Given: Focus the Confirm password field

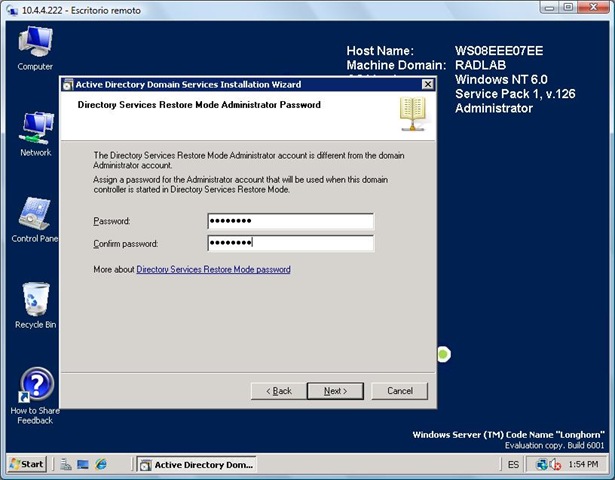Looking at the screenshot, I should pyautogui.click(x=290, y=243).
